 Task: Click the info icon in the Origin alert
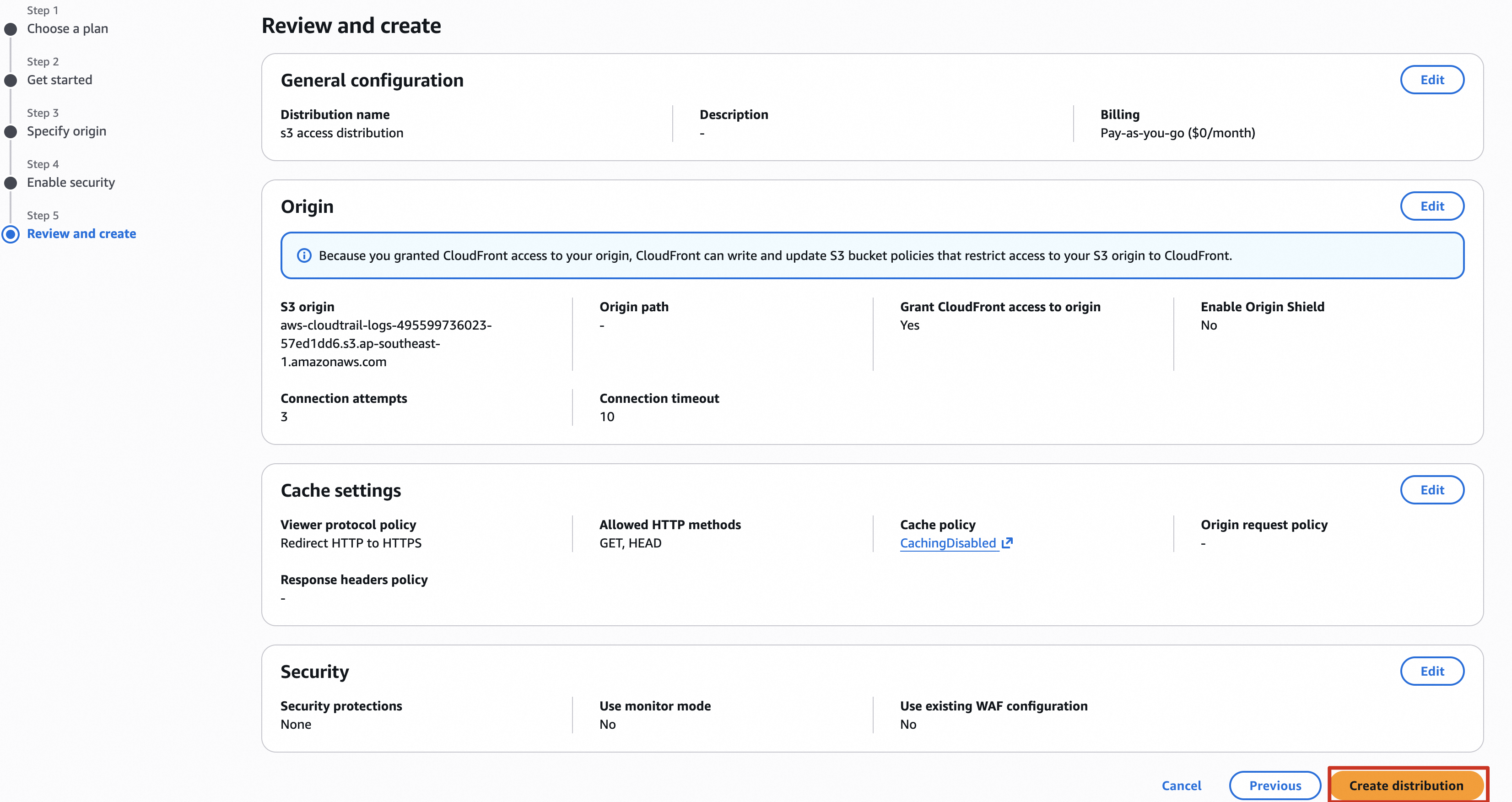(303, 255)
